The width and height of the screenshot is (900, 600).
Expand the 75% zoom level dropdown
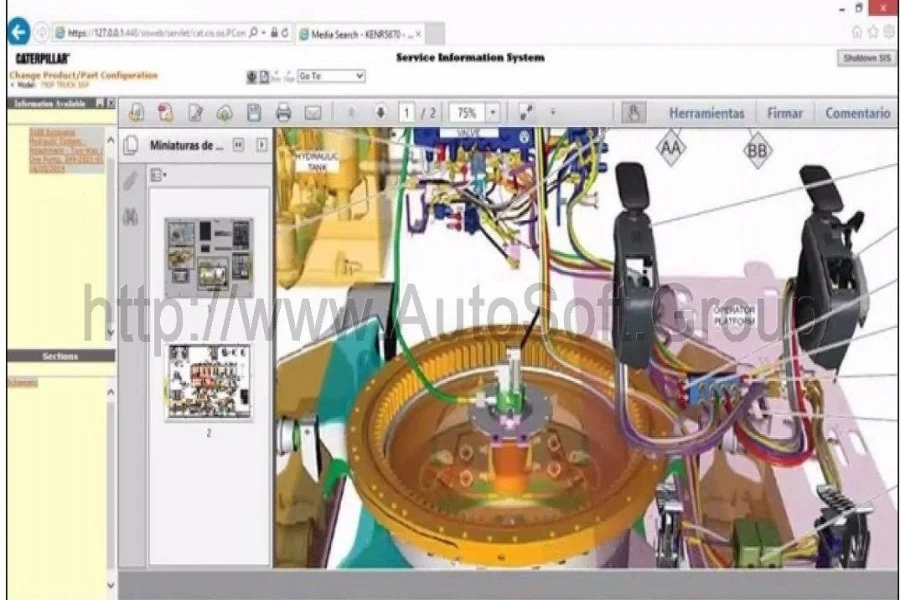tap(492, 113)
